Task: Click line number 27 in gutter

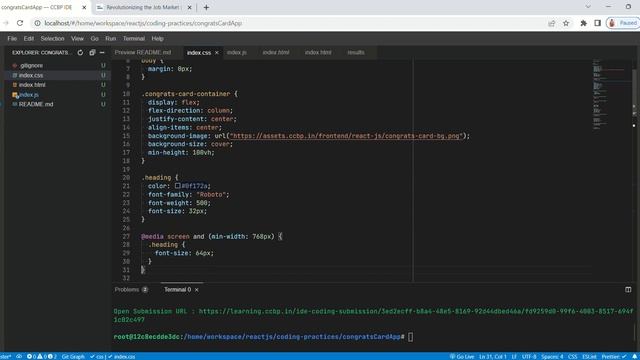Action: click(x=126, y=236)
